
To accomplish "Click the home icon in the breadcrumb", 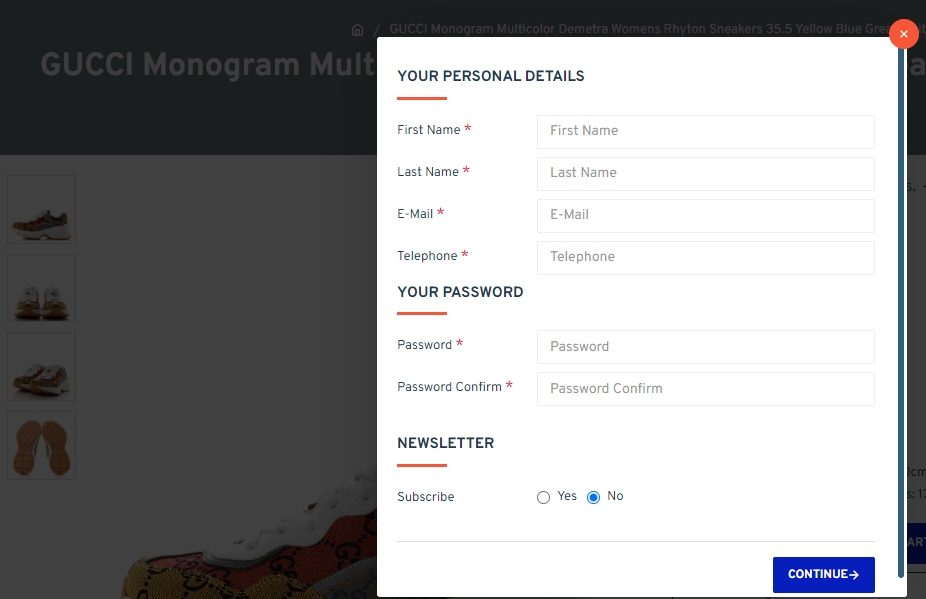I will [358, 30].
